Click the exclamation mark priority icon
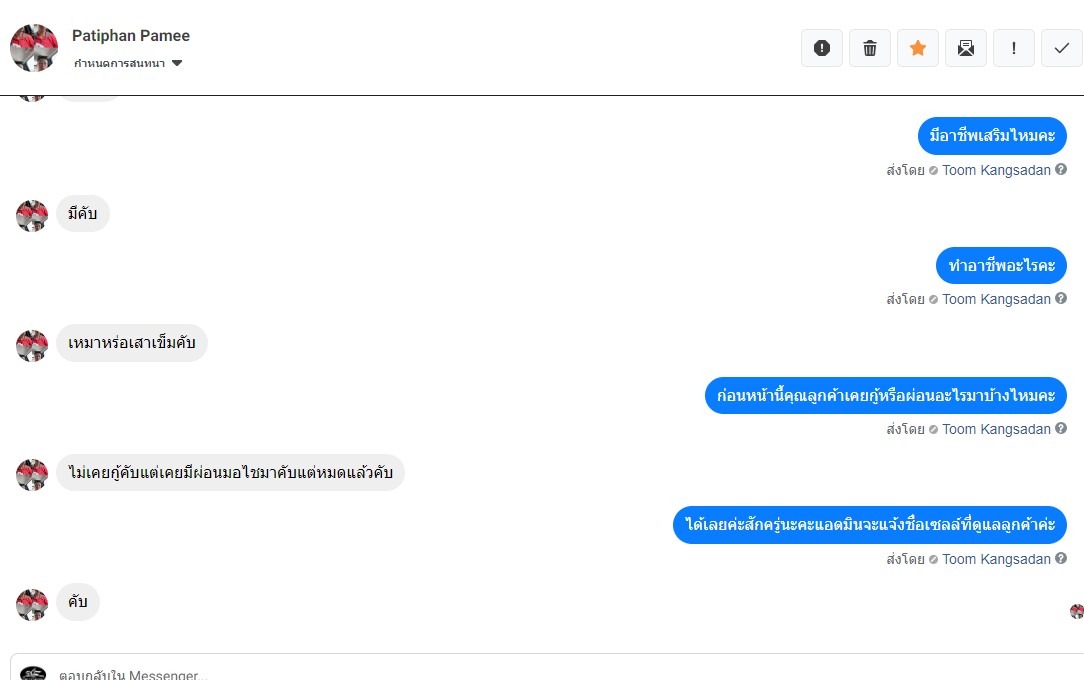The height and width of the screenshot is (680, 1084). click(x=1014, y=48)
